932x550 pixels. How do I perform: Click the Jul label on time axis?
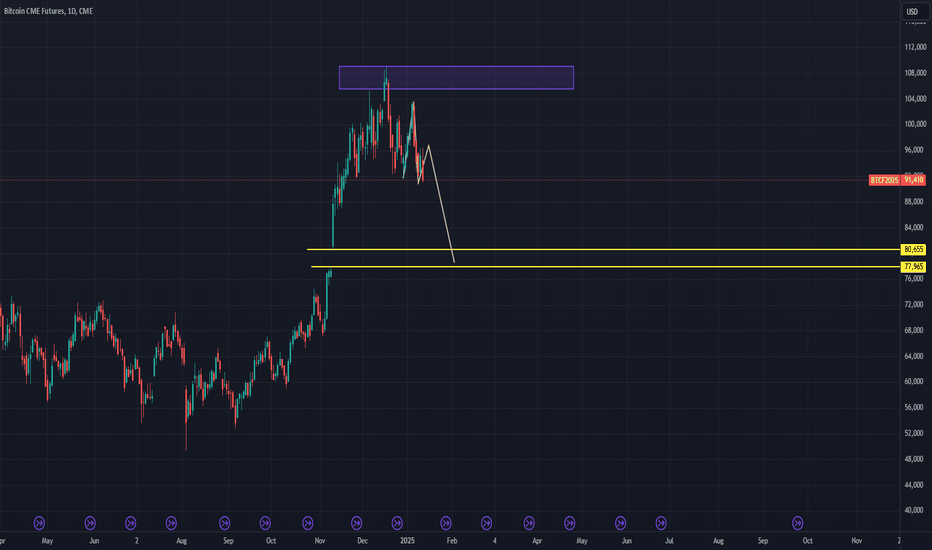[x=669, y=540]
